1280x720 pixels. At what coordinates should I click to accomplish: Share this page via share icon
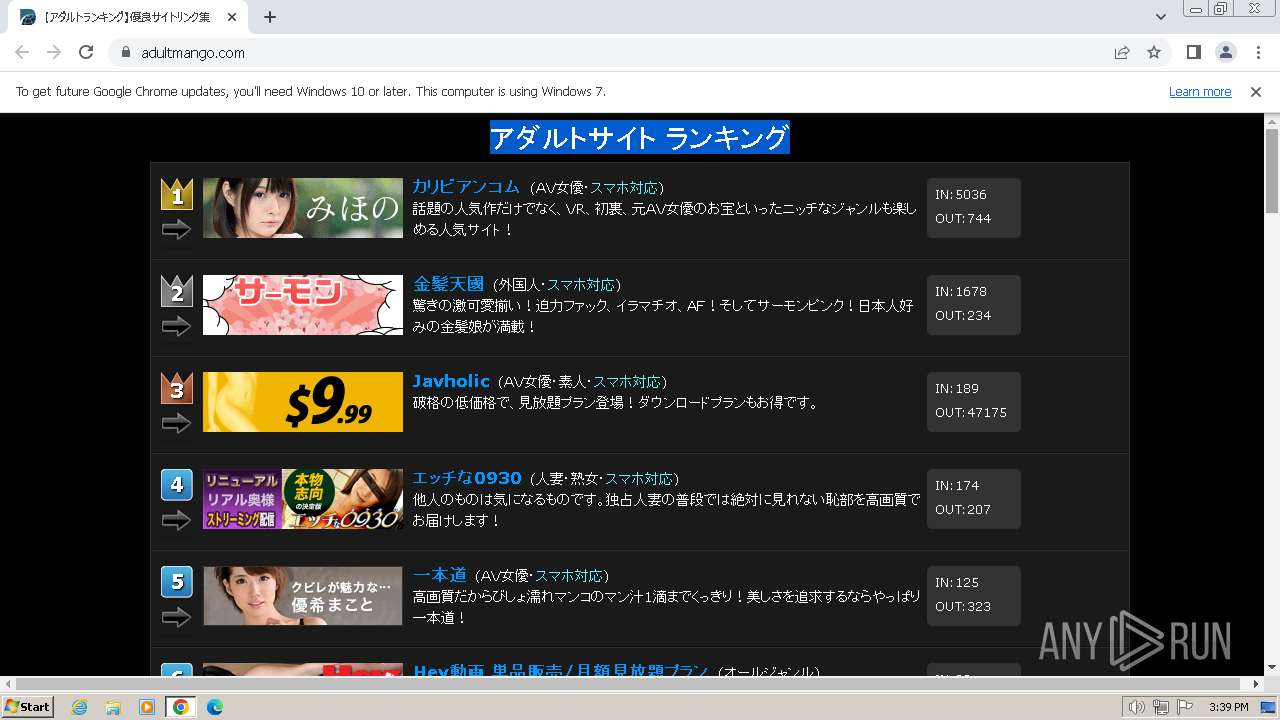[1122, 52]
